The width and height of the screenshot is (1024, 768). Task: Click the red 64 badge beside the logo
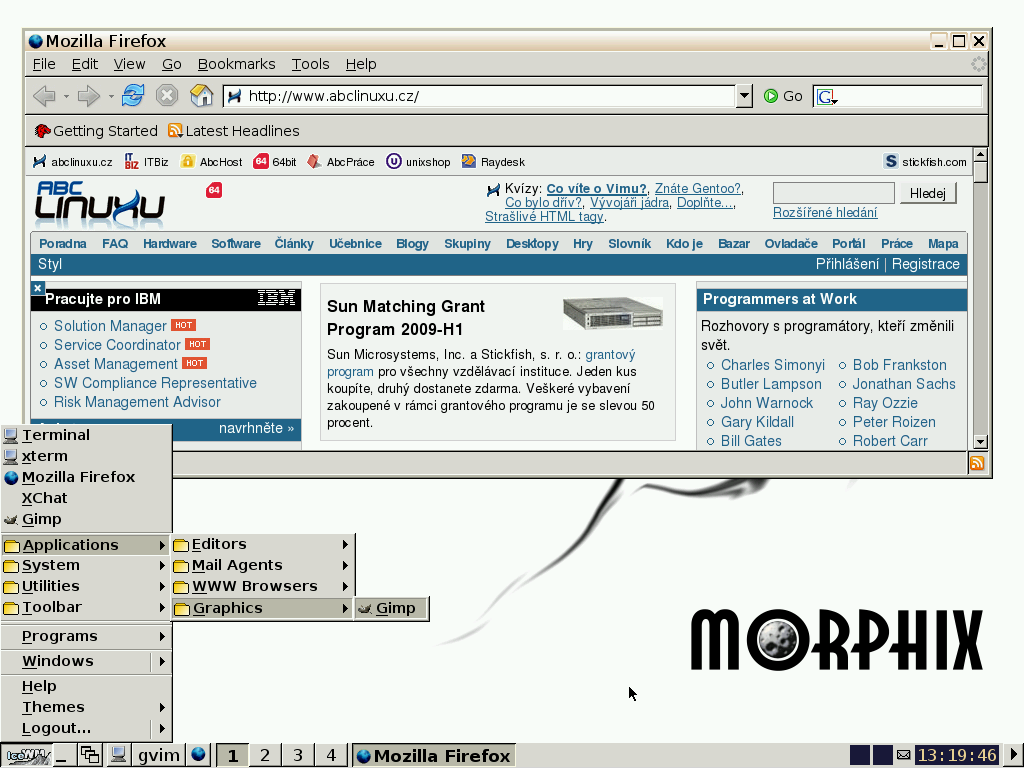[x=214, y=190]
